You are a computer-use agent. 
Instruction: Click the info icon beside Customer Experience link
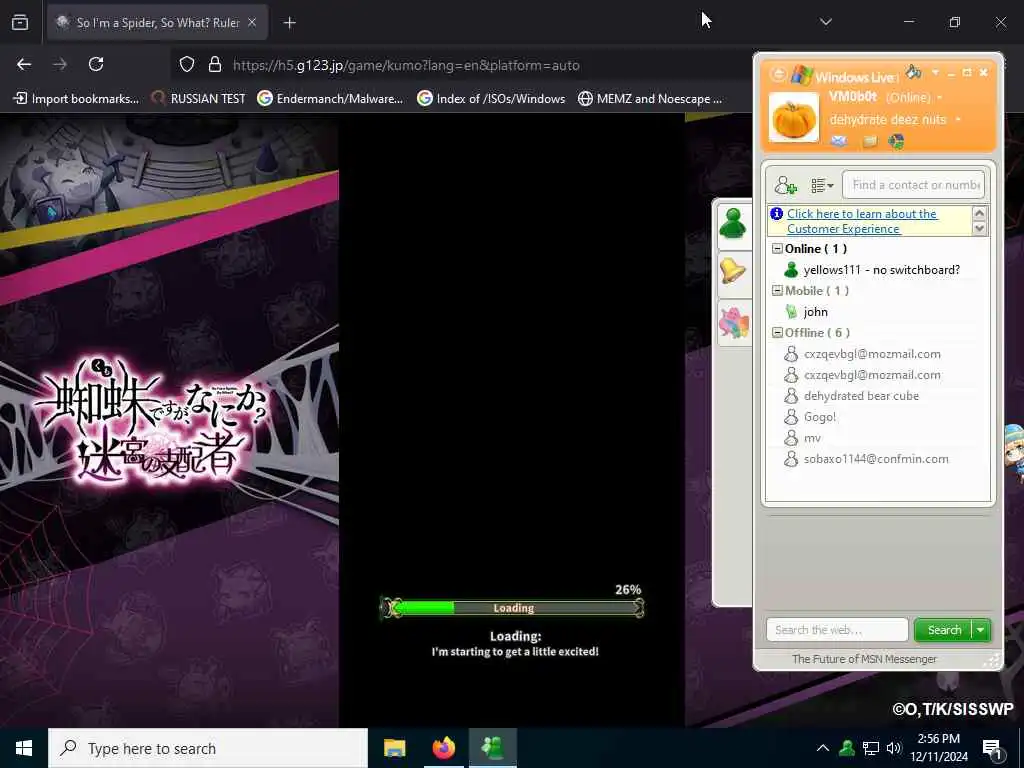776,214
